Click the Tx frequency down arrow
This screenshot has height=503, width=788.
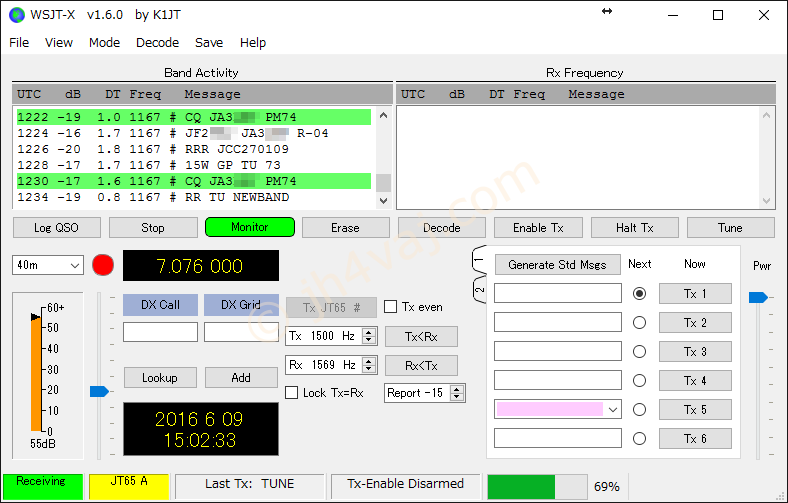(x=369, y=340)
